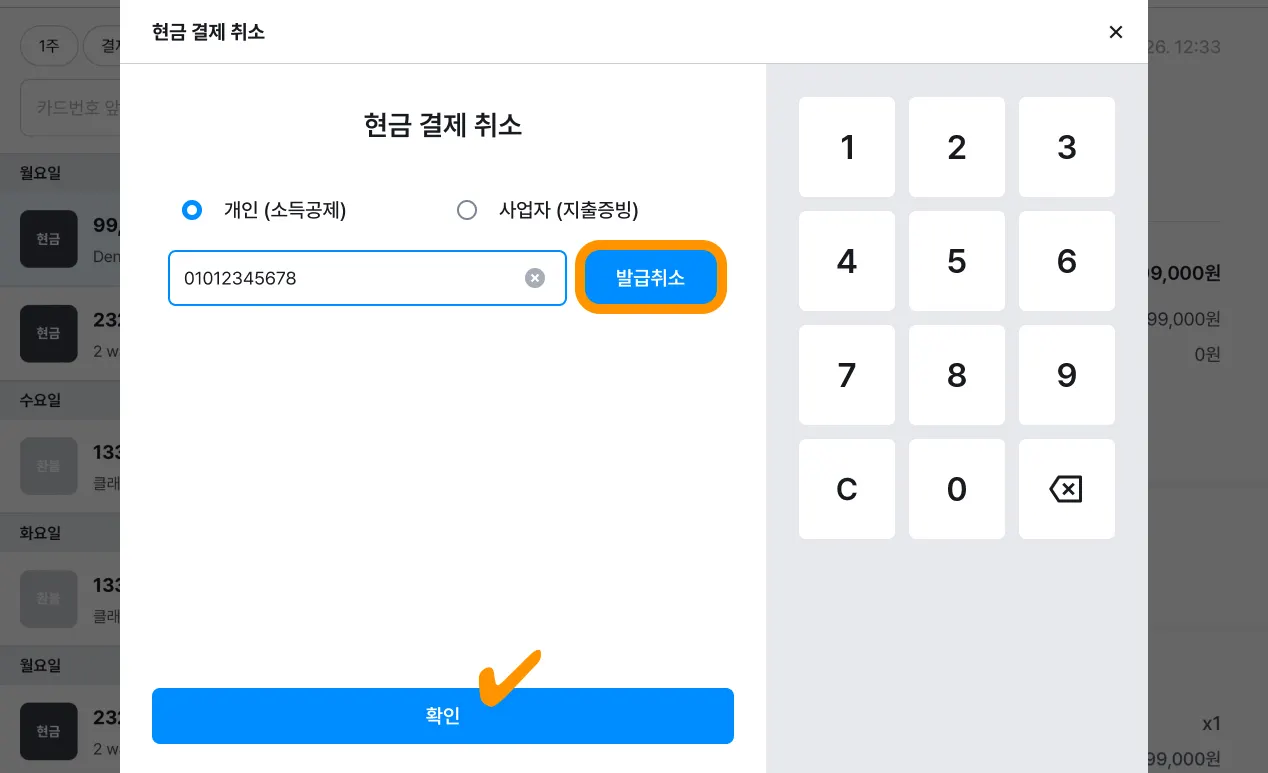Screen dimensions: 1268x773
Task: Confirm with the 확인 button
Action: [x=442, y=716]
